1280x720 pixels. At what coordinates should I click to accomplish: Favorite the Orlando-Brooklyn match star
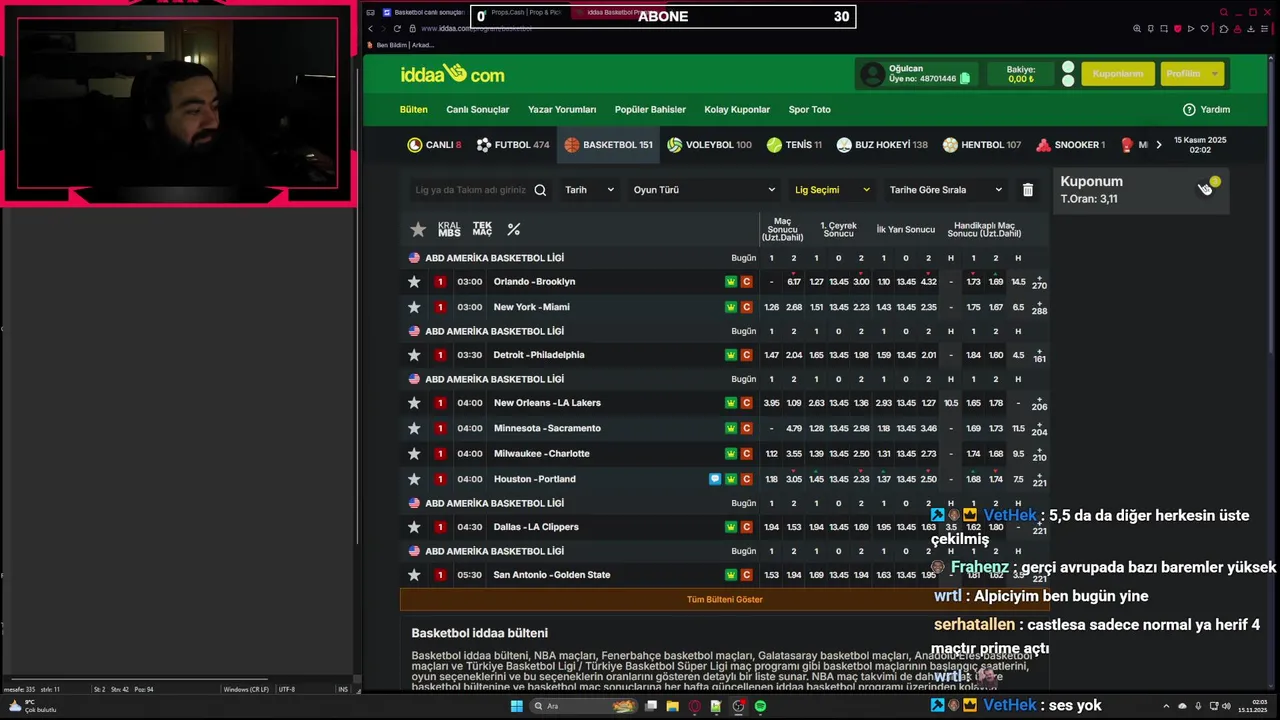[414, 282]
